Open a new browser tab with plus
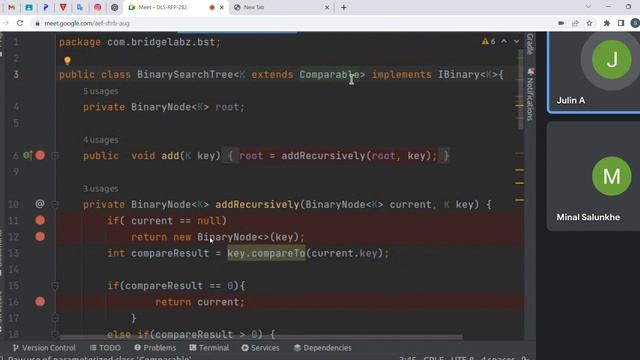 point(344,7)
